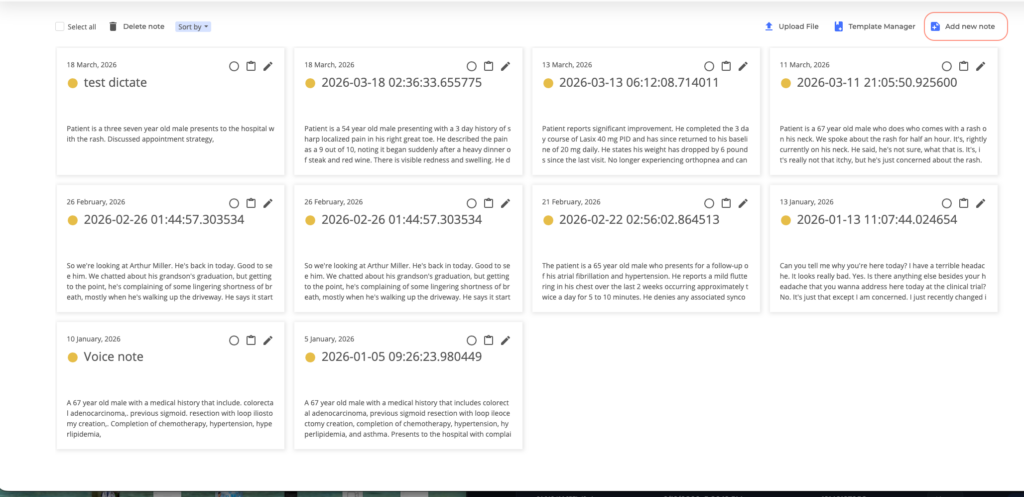Select the 2026-03-18 02:36:33 note using its circle
This screenshot has height=497, width=1024.
click(x=471, y=66)
